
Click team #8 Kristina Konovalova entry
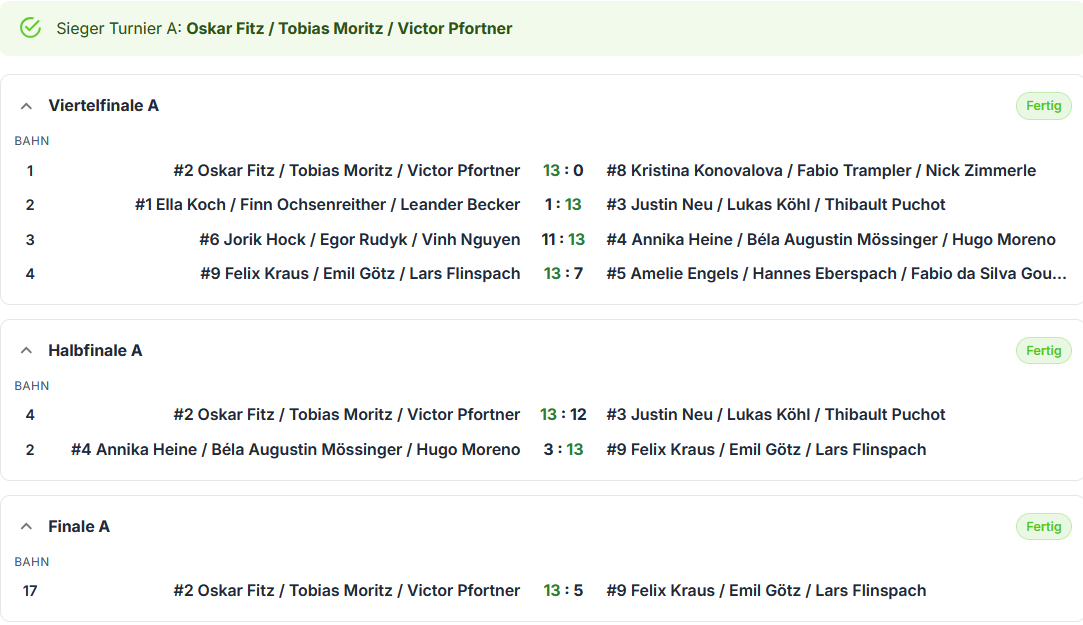click(x=821, y=171)
